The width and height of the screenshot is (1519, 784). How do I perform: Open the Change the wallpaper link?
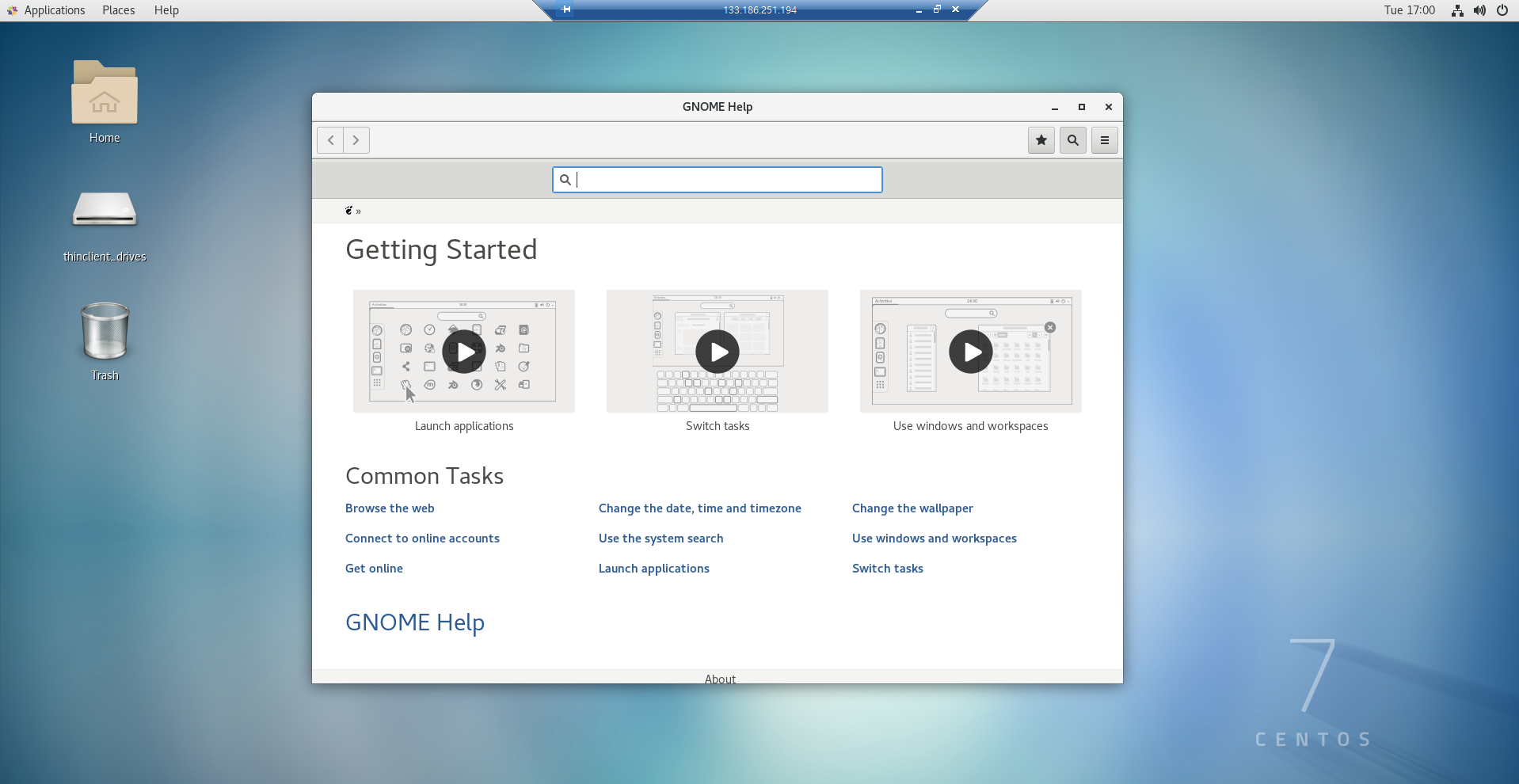[912, 508]
